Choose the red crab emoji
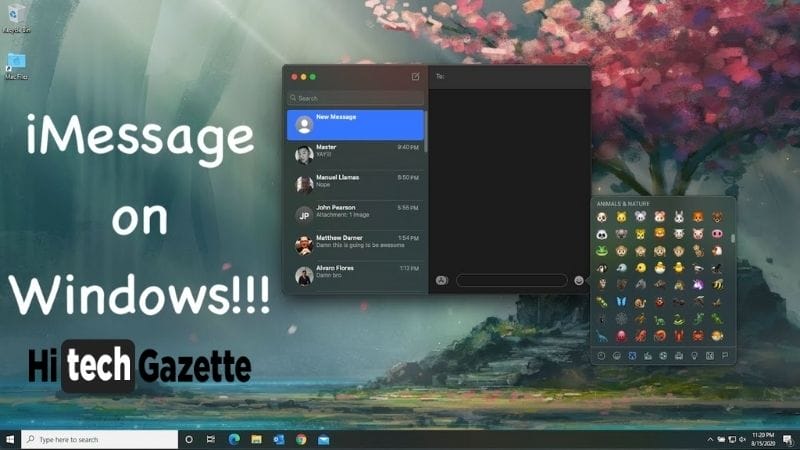This screenshot has width=800, height=450. (697, 336)
